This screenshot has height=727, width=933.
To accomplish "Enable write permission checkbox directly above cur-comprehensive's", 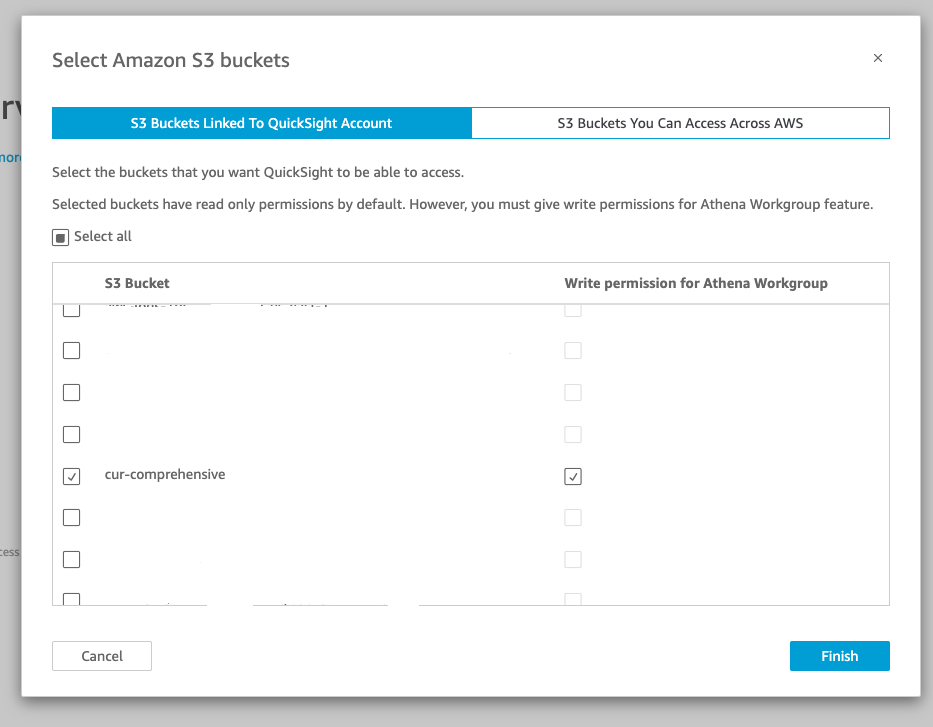I will coord(573,434).
